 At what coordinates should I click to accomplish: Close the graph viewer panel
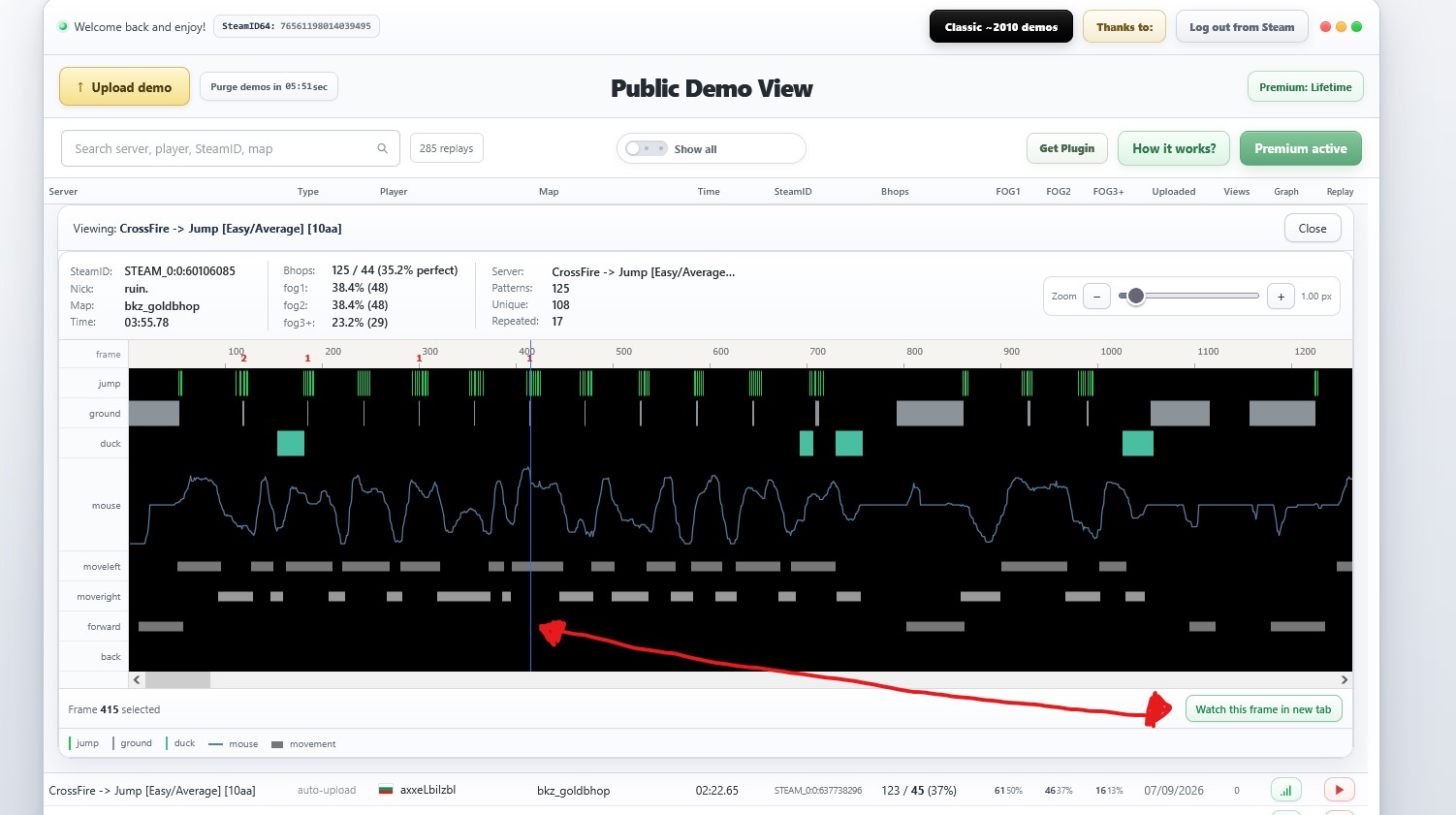pyautogui.click(x=1313, y=229)
